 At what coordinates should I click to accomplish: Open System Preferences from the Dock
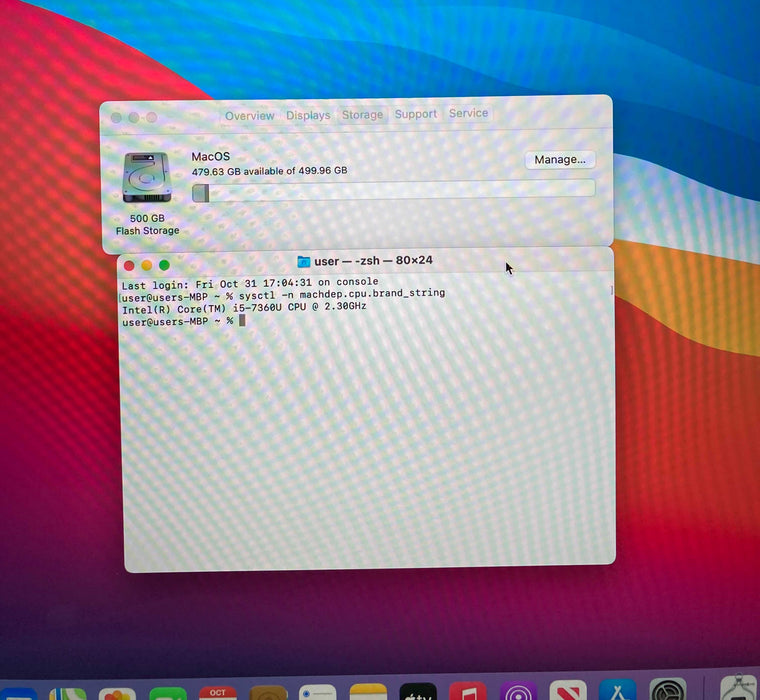[x=668, y=692]
